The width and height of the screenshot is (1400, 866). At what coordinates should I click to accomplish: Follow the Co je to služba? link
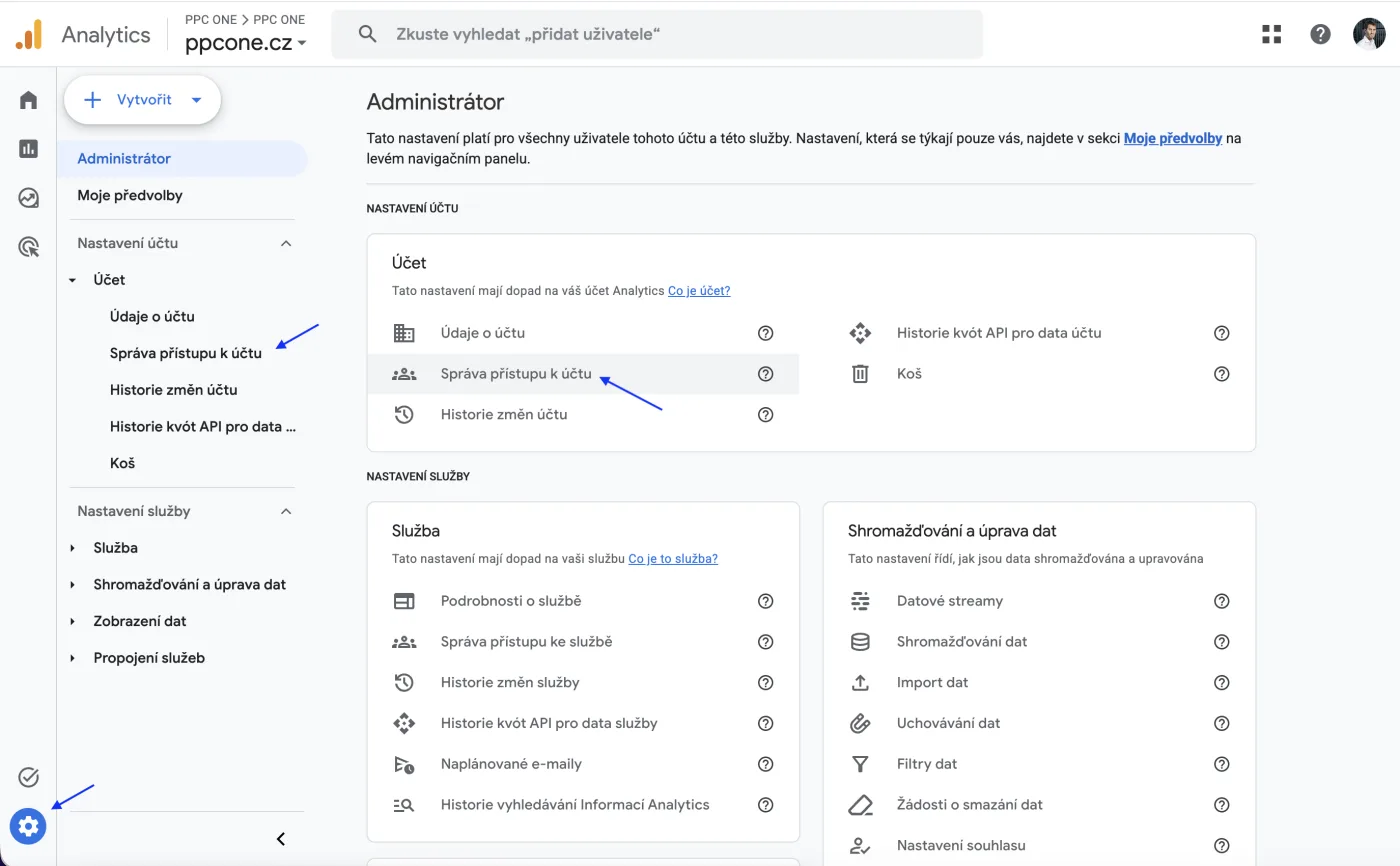(673, 559)
